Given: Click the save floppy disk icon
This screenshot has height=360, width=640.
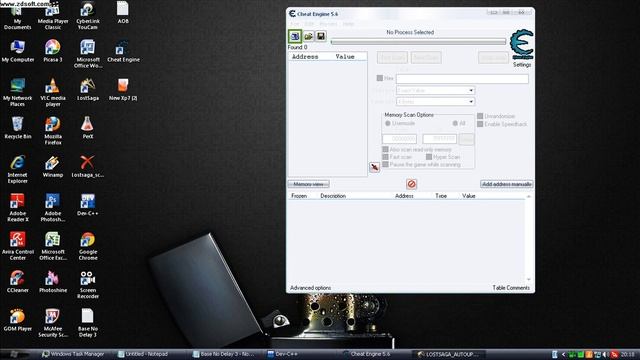Looking at the screenshot, I should click(x=321, y=36).
